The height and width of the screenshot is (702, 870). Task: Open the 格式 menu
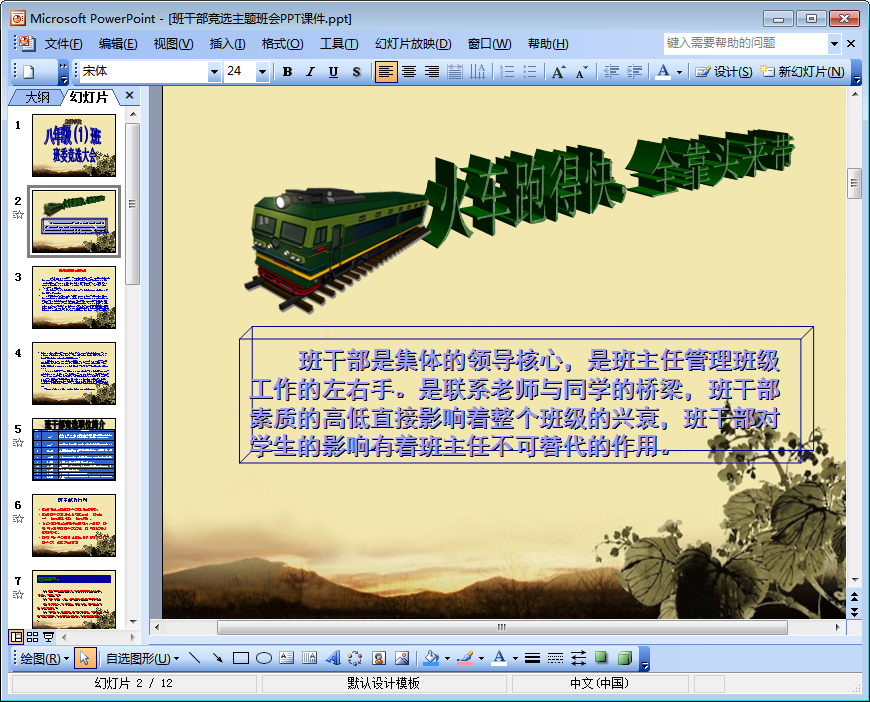coord(282,44)
